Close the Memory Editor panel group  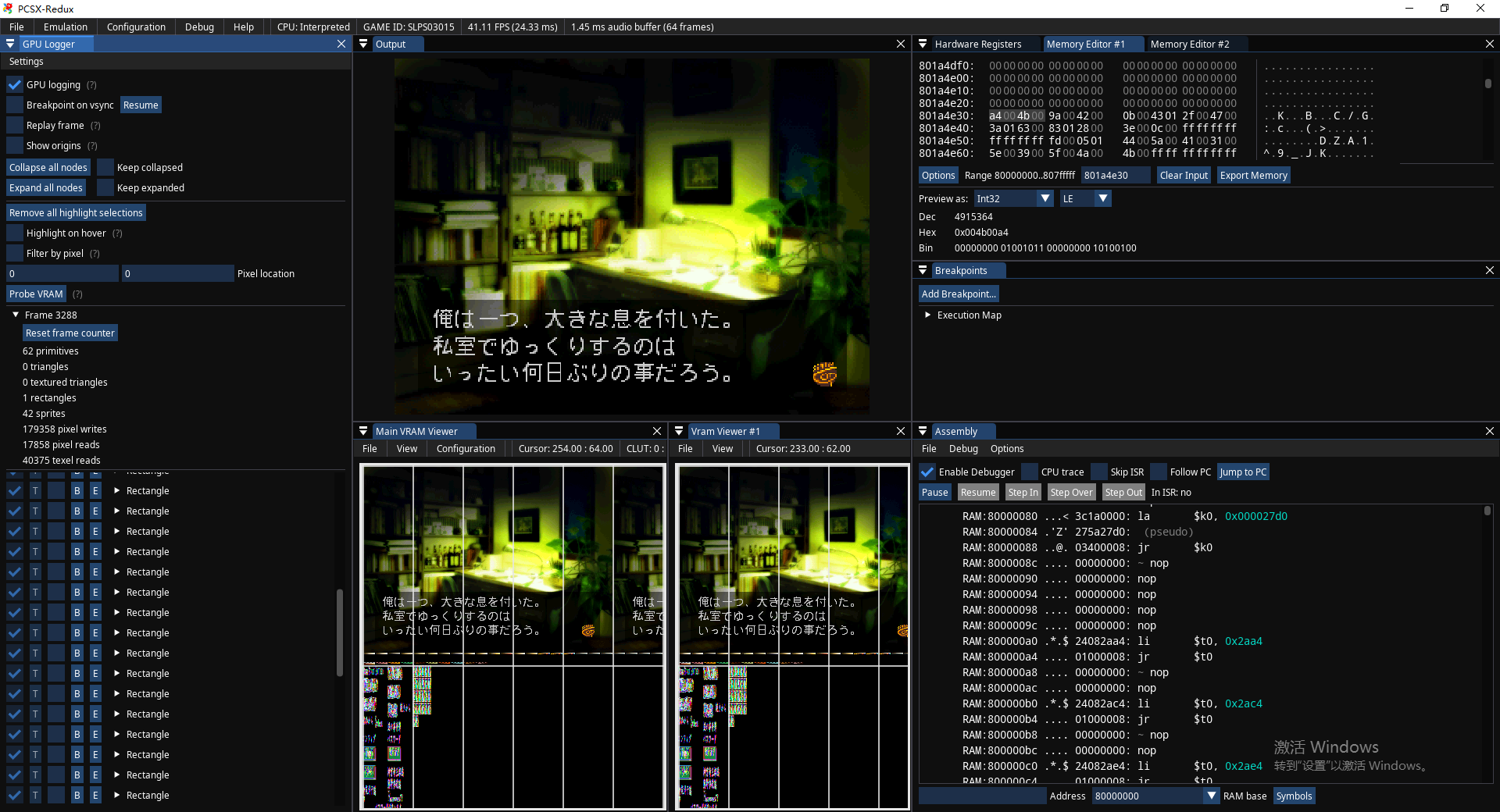pos(1490,45)
